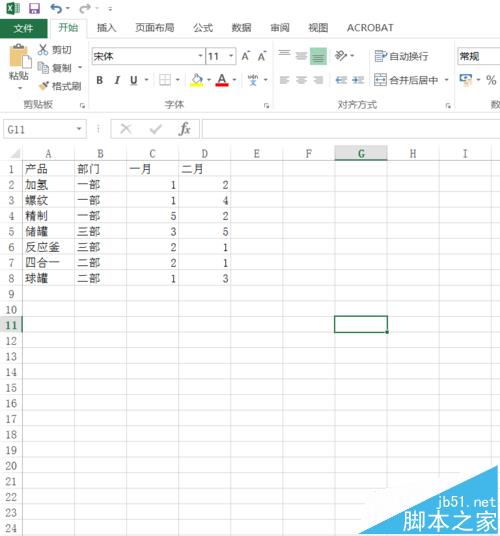
Task: Toggle Underline formatting
Action: pyautogui.click(x=134, y=80)
